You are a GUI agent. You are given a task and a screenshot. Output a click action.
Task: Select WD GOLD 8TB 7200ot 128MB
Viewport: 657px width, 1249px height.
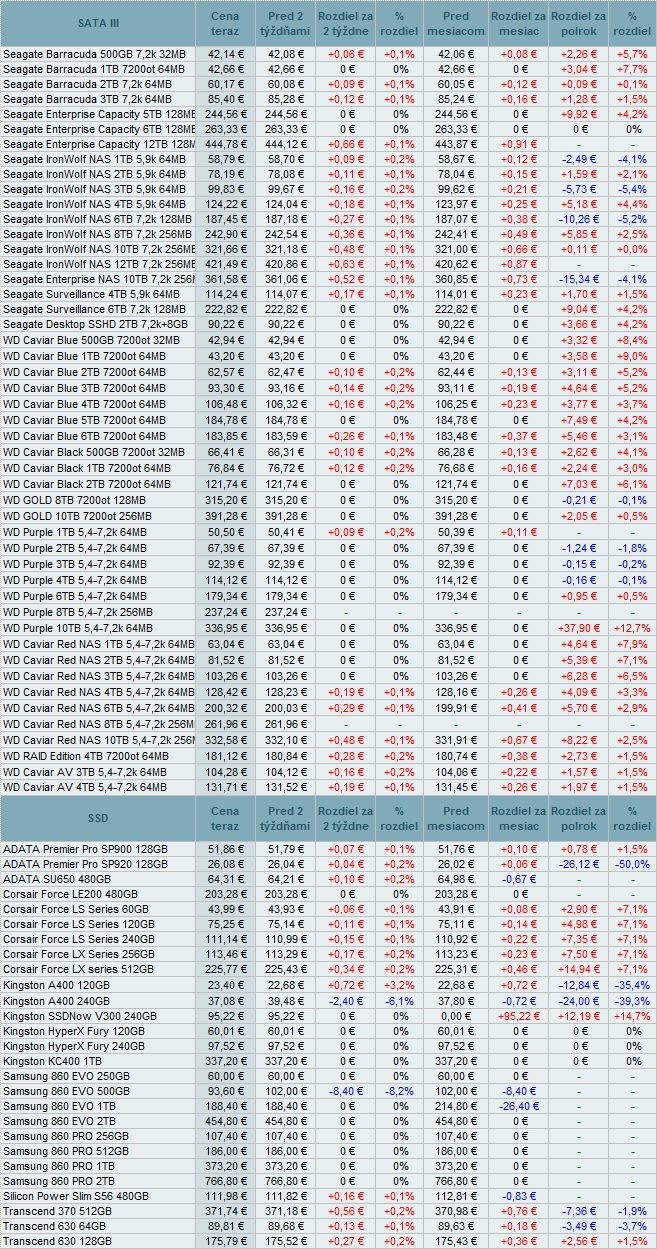77,500
